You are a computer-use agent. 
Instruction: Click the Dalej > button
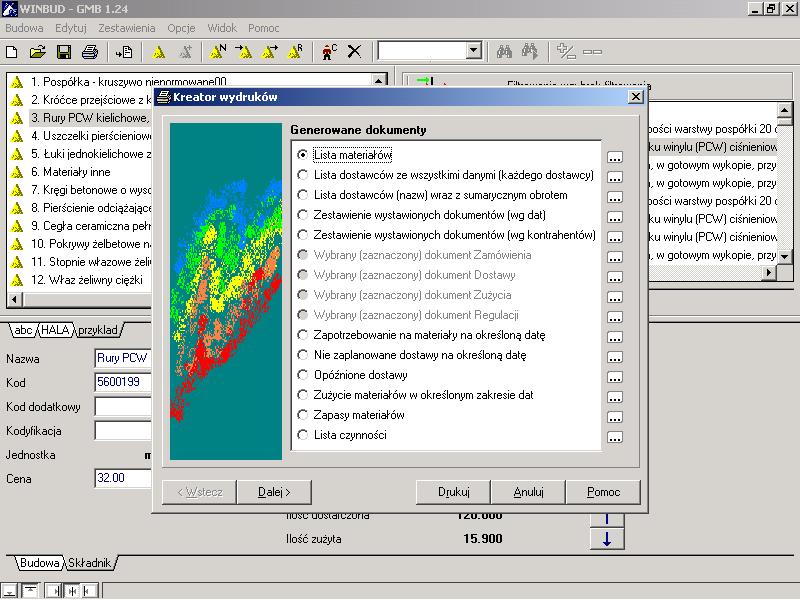[x=274, y=492]
